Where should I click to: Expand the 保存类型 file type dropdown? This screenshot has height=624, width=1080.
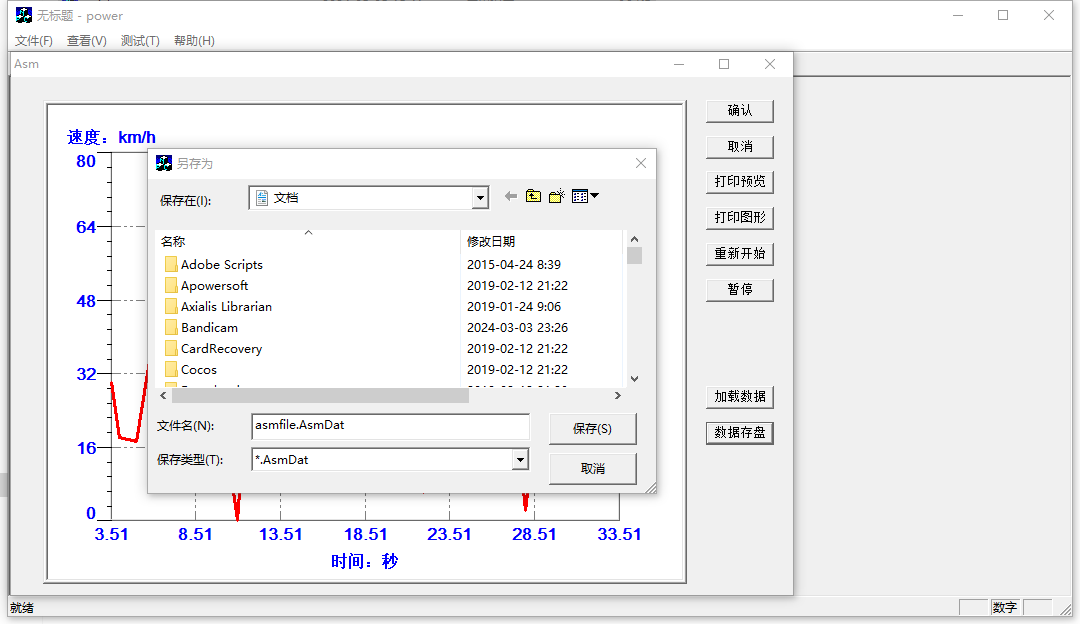tap(519, 460)
